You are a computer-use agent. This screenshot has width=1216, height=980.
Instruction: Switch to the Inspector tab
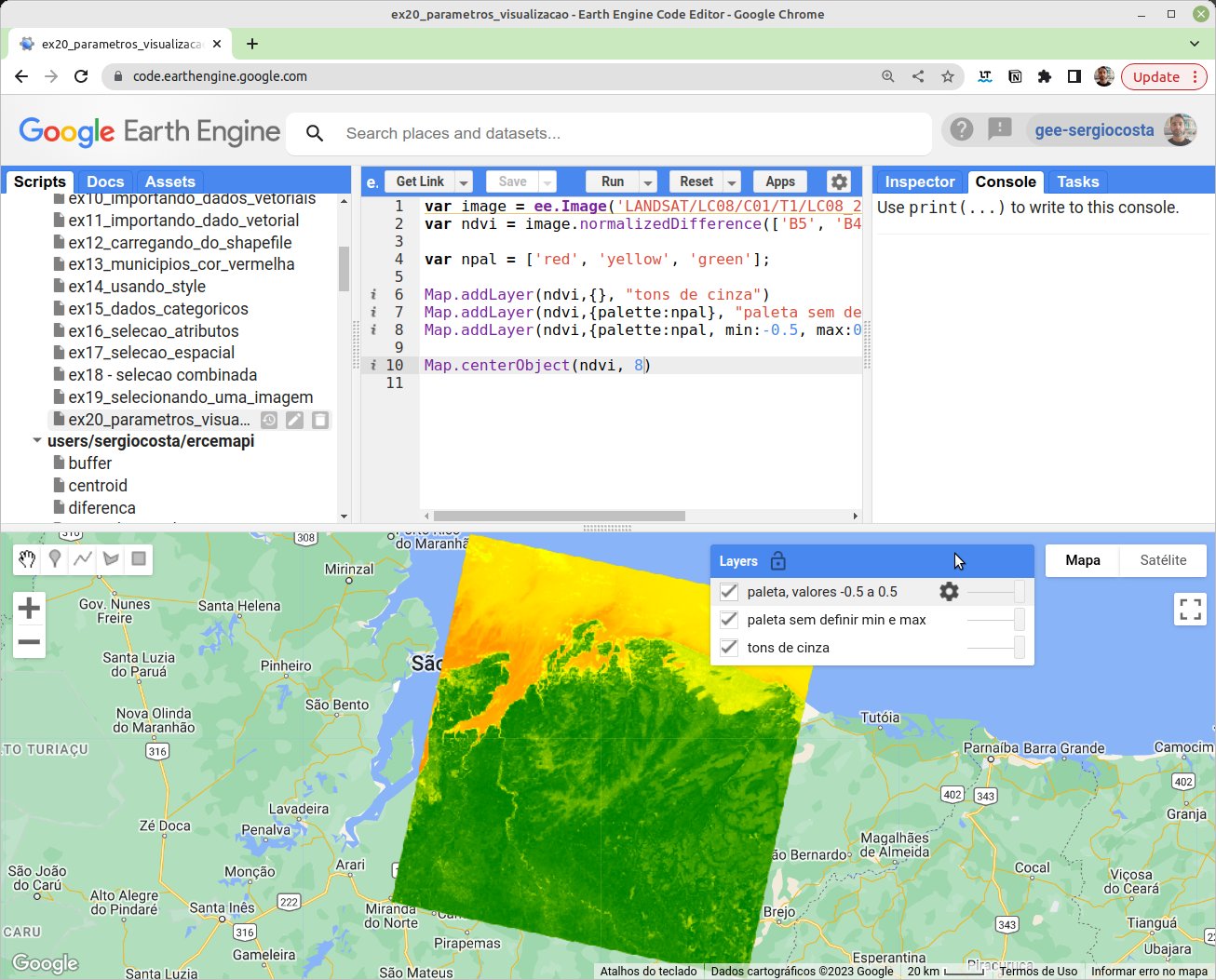920,181
